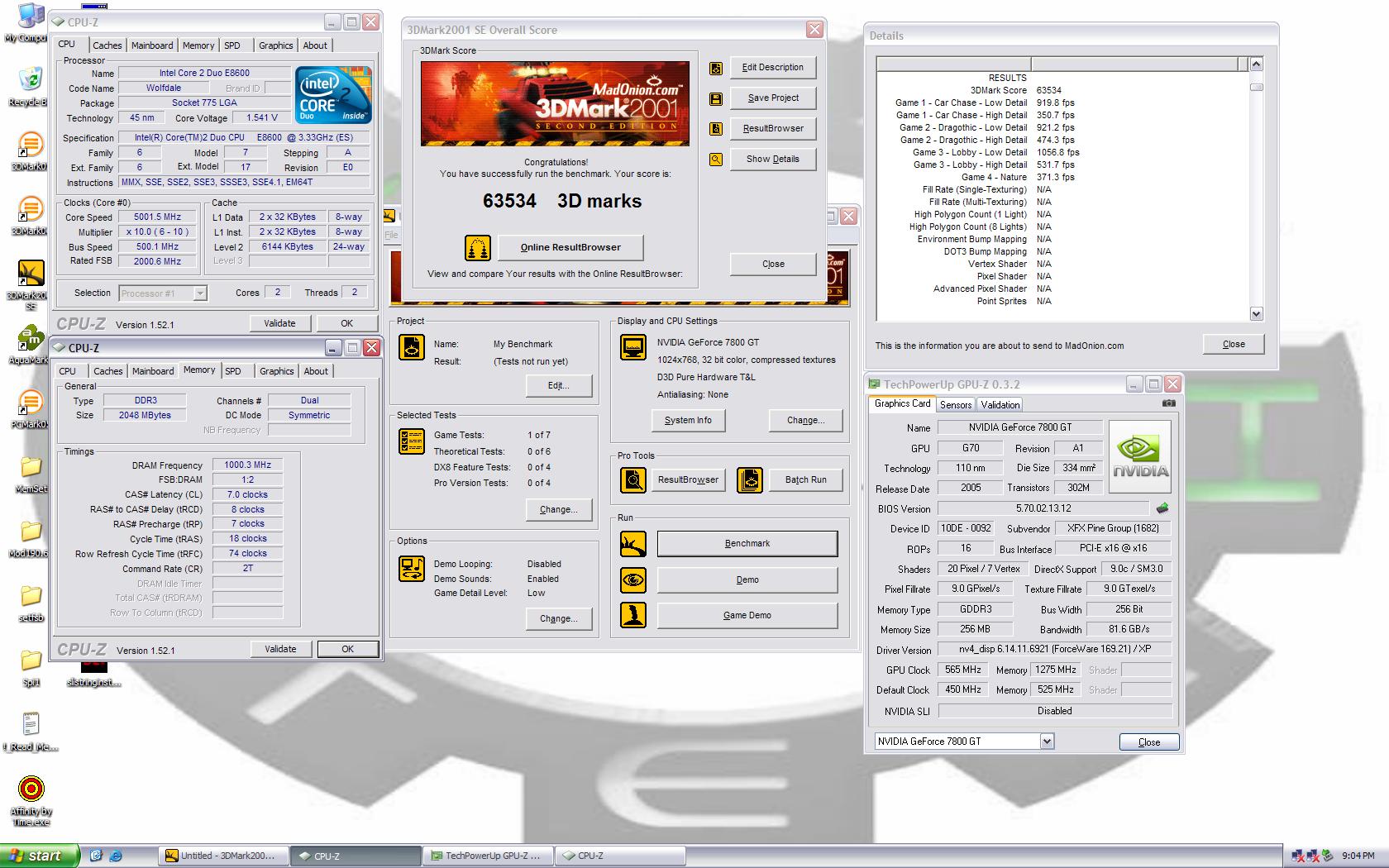Switch to the Graphics tab in lower CPU-Z
1389x868 pixels.
click(x=276, y=371)
